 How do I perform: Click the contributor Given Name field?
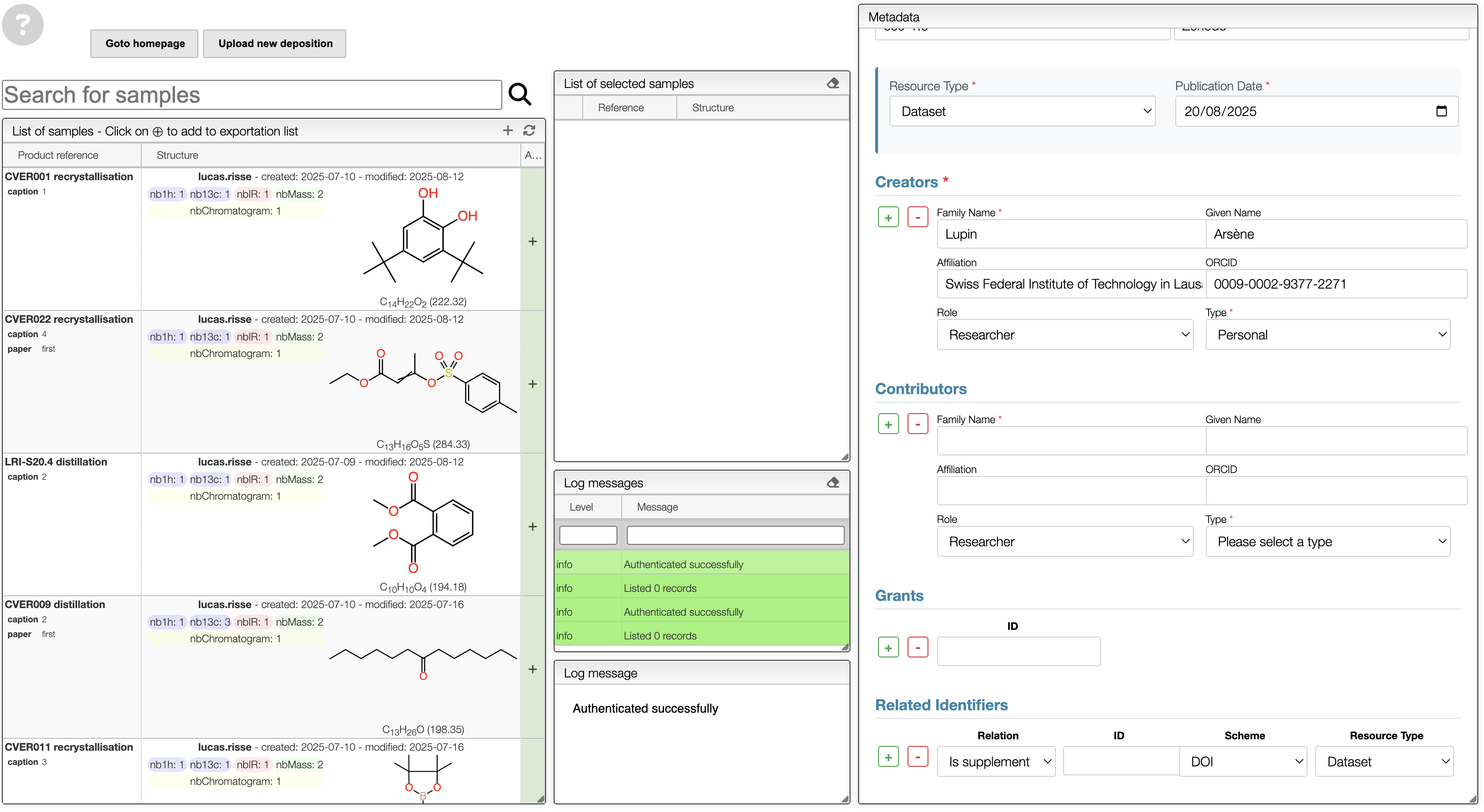1336,441
